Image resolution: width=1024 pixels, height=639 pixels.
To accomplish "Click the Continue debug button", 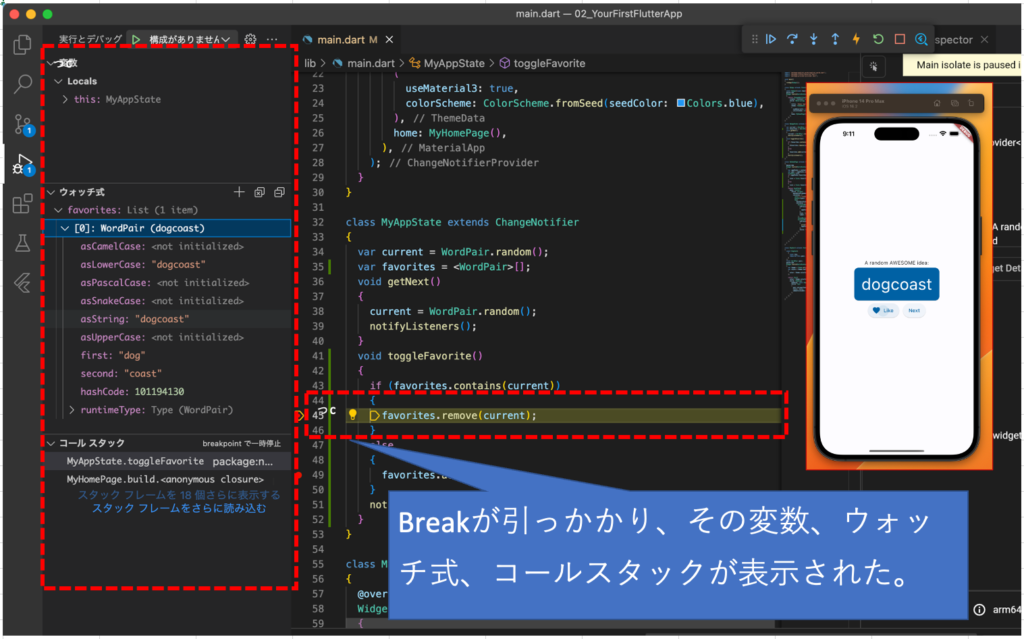I will 770,40.
